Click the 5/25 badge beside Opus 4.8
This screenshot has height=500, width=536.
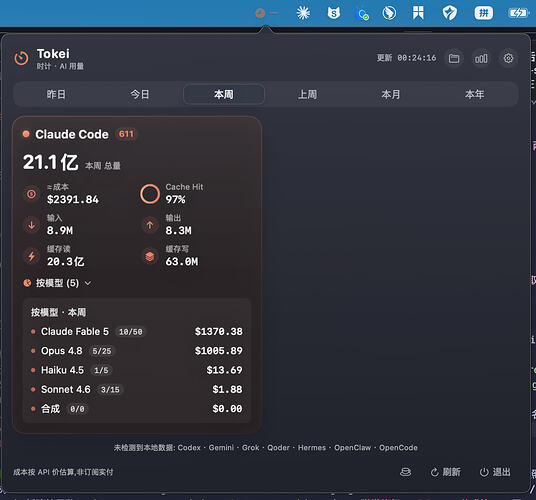(102, 351)
